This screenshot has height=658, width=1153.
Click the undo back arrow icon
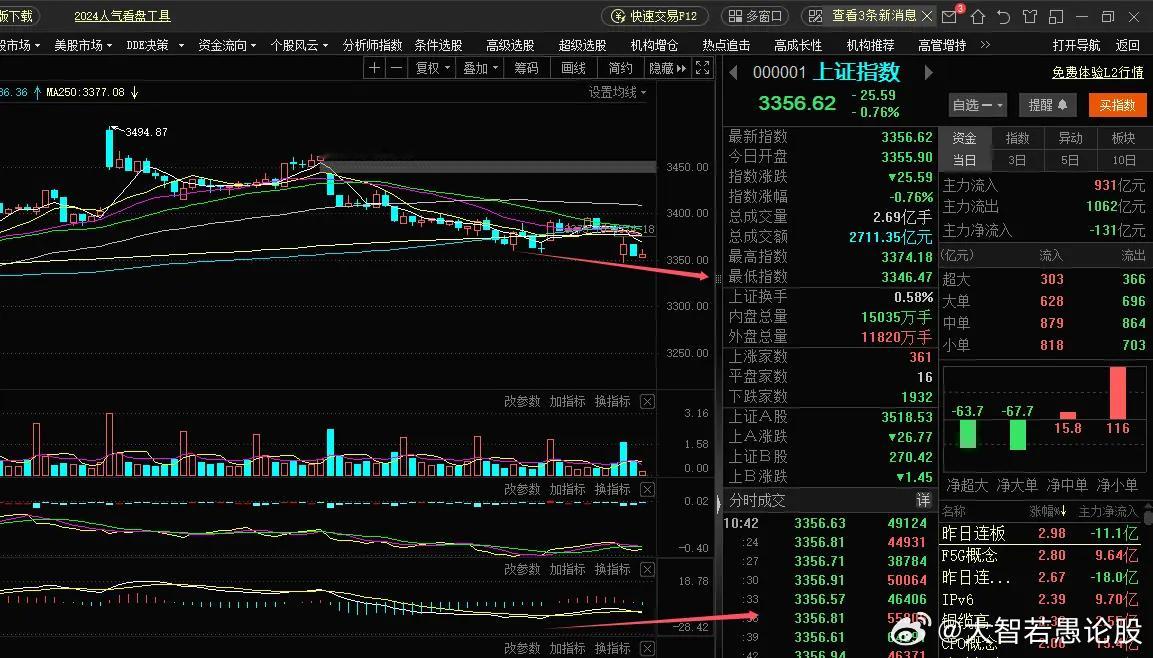1004,16
